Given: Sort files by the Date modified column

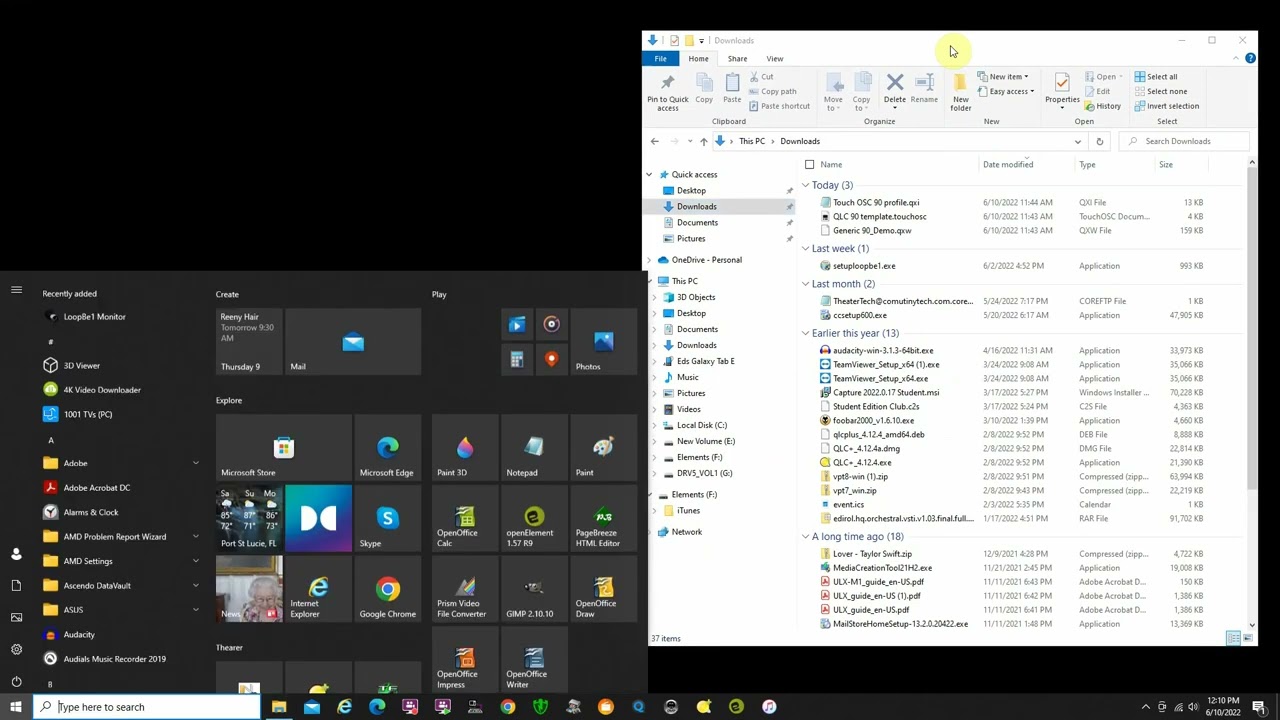Looking at the screenshot, I should 1026,164.
